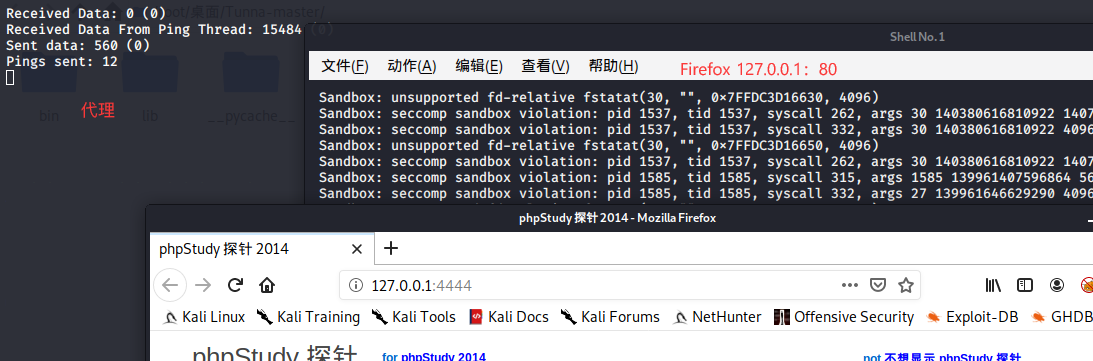Open the NetHunter bookmark

(717, 317)
